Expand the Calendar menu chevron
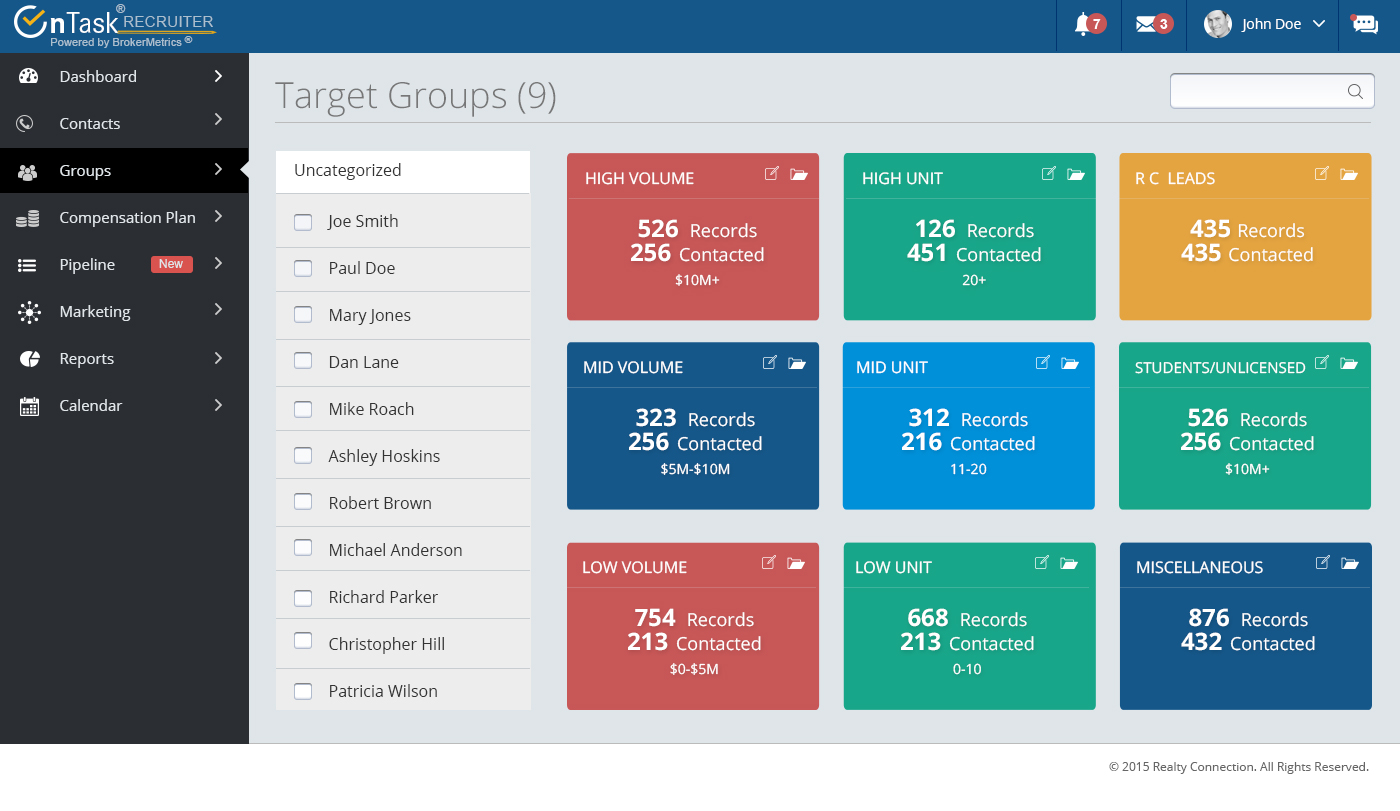The height and width of the screenshot is (811, 1400). click(218, 404)
